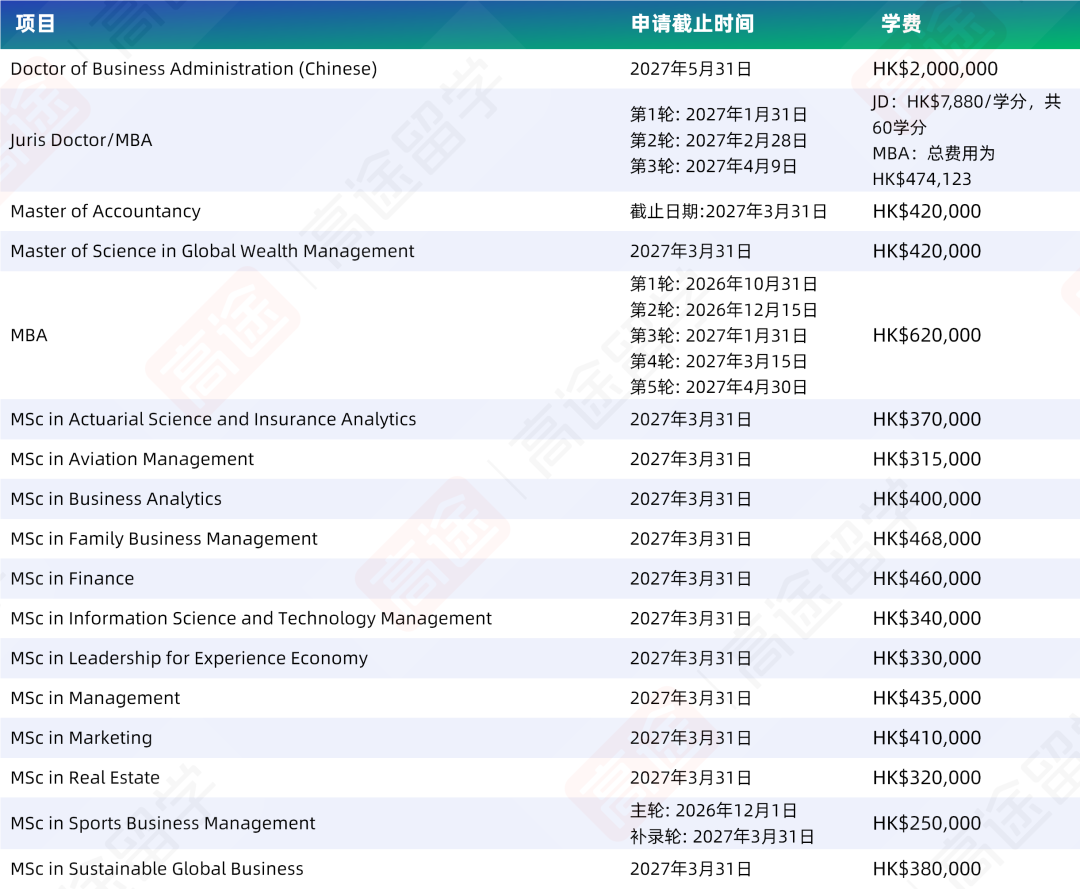Click the HK$468,000 tuition cell
Screen dimensions: 1080x889
pyautogui.click(x=926, y=539)
